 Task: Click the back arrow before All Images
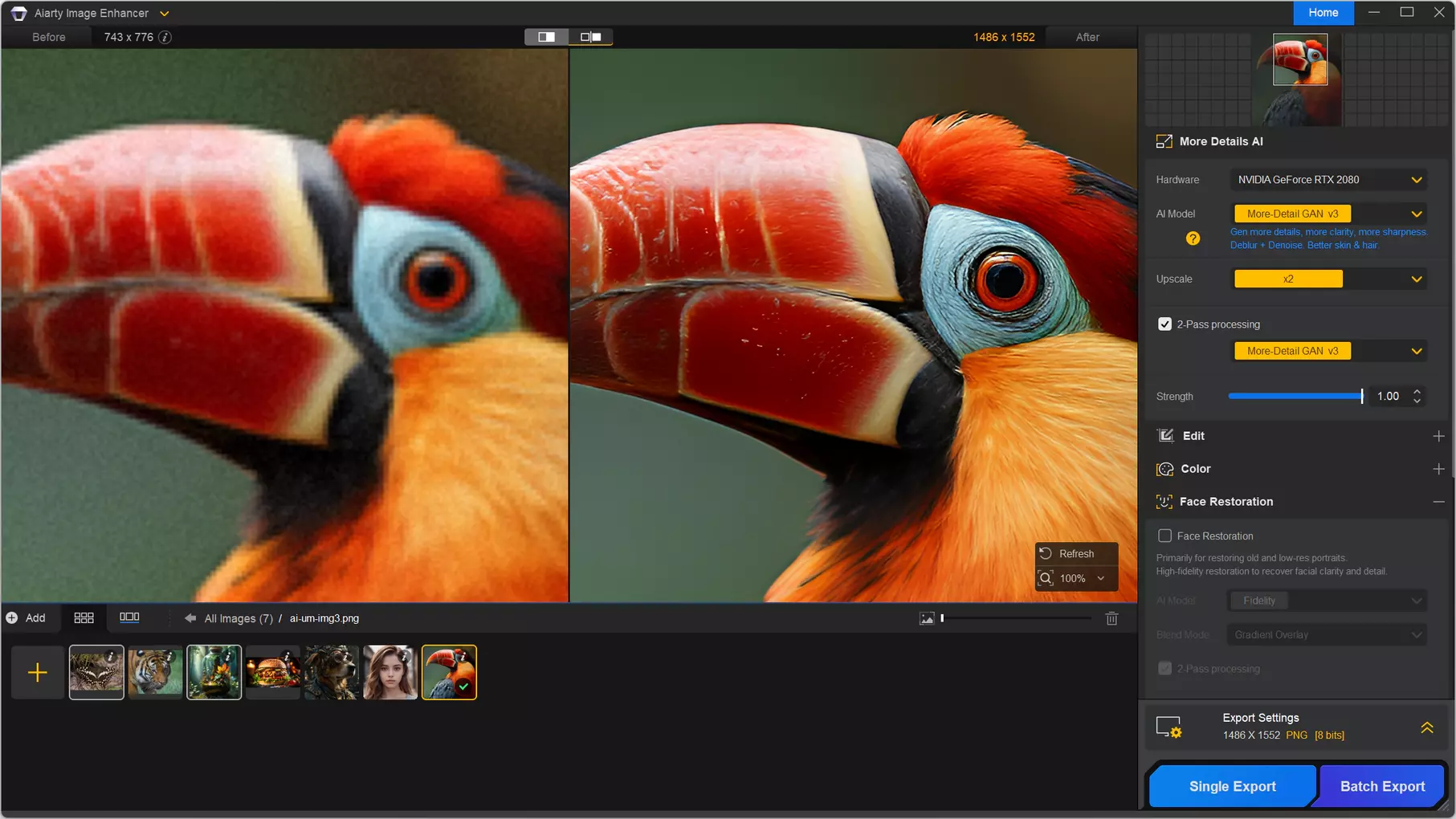[x=190, y=618]
